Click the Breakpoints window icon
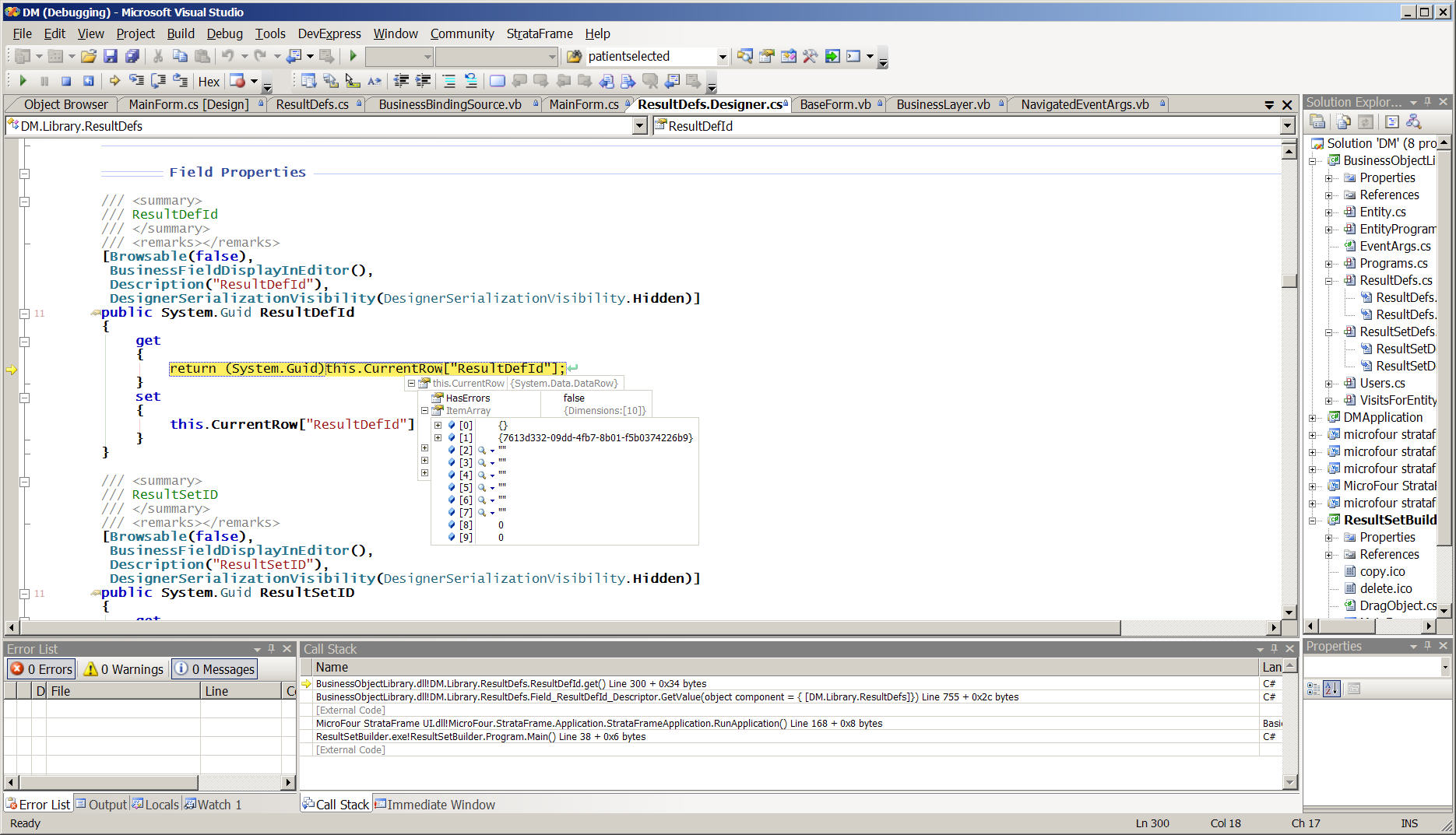 coord(238,81)
